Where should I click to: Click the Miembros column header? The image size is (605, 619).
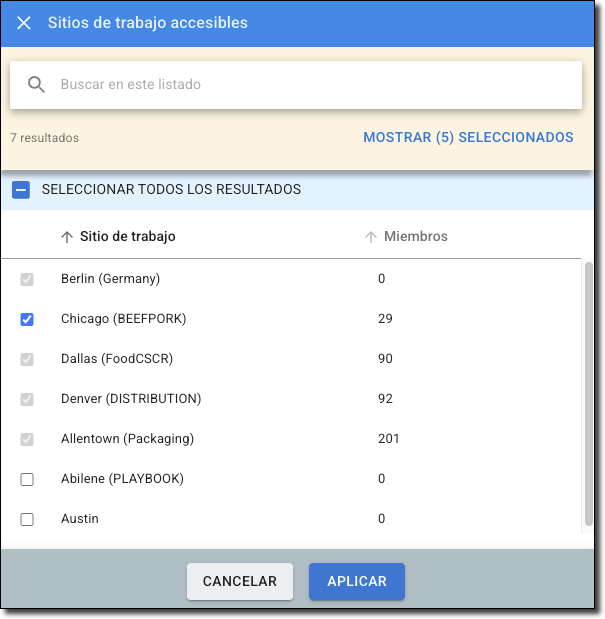(x=415, y=237)
